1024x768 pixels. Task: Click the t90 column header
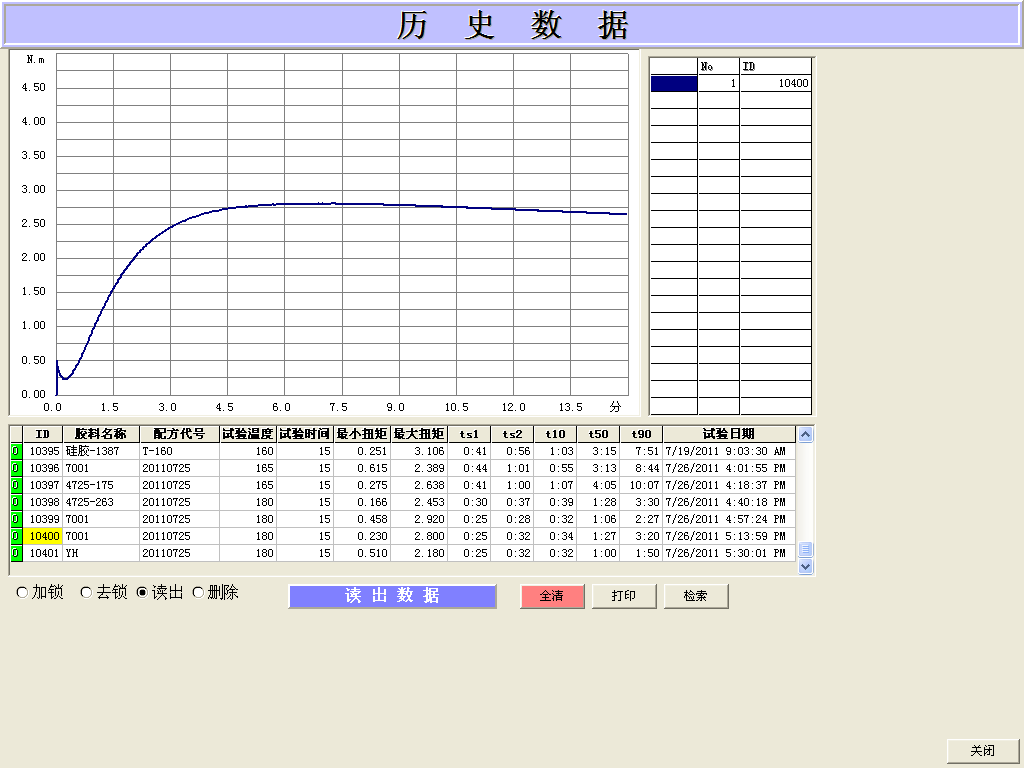pyautogui.click(x=641, y=434)
